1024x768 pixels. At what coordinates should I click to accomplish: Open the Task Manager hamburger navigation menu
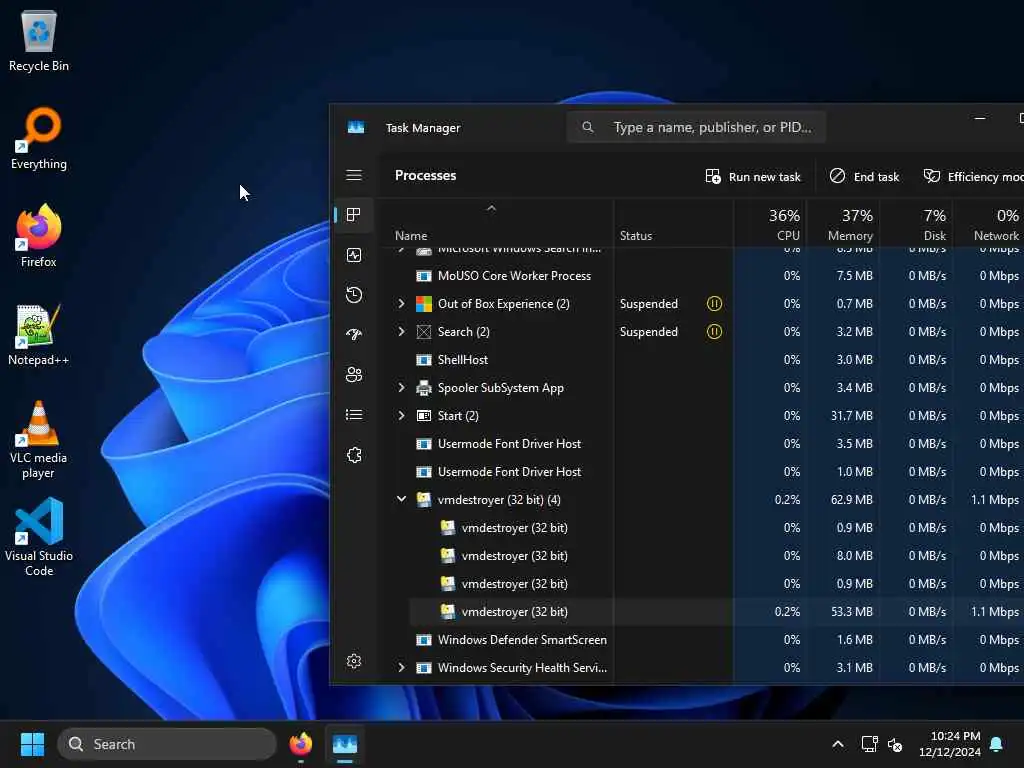coord(354,175)
